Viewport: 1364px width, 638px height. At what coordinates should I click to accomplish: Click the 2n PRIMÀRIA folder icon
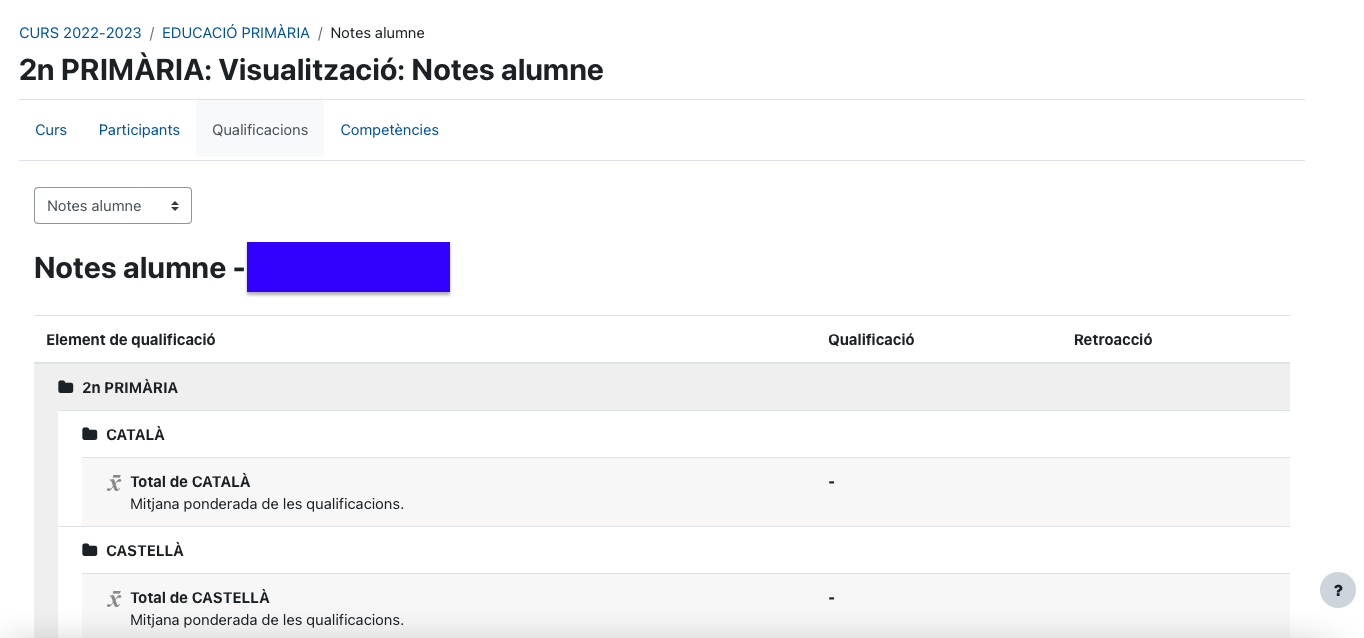(x=66, y=387)
